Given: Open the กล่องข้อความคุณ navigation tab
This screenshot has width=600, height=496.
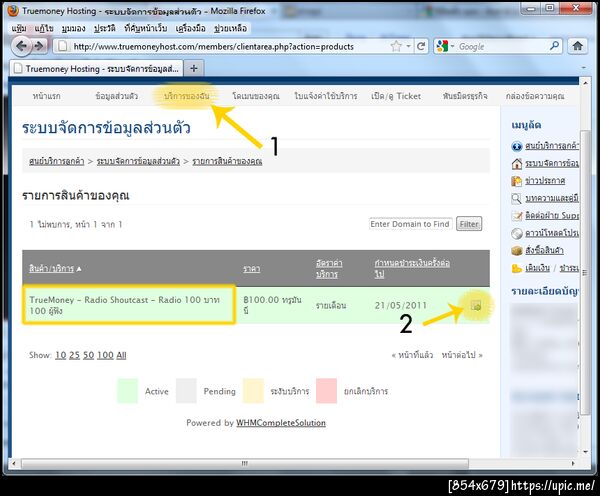Looking at the screenshot, I should pyautogui.click(x=535, y=96).
